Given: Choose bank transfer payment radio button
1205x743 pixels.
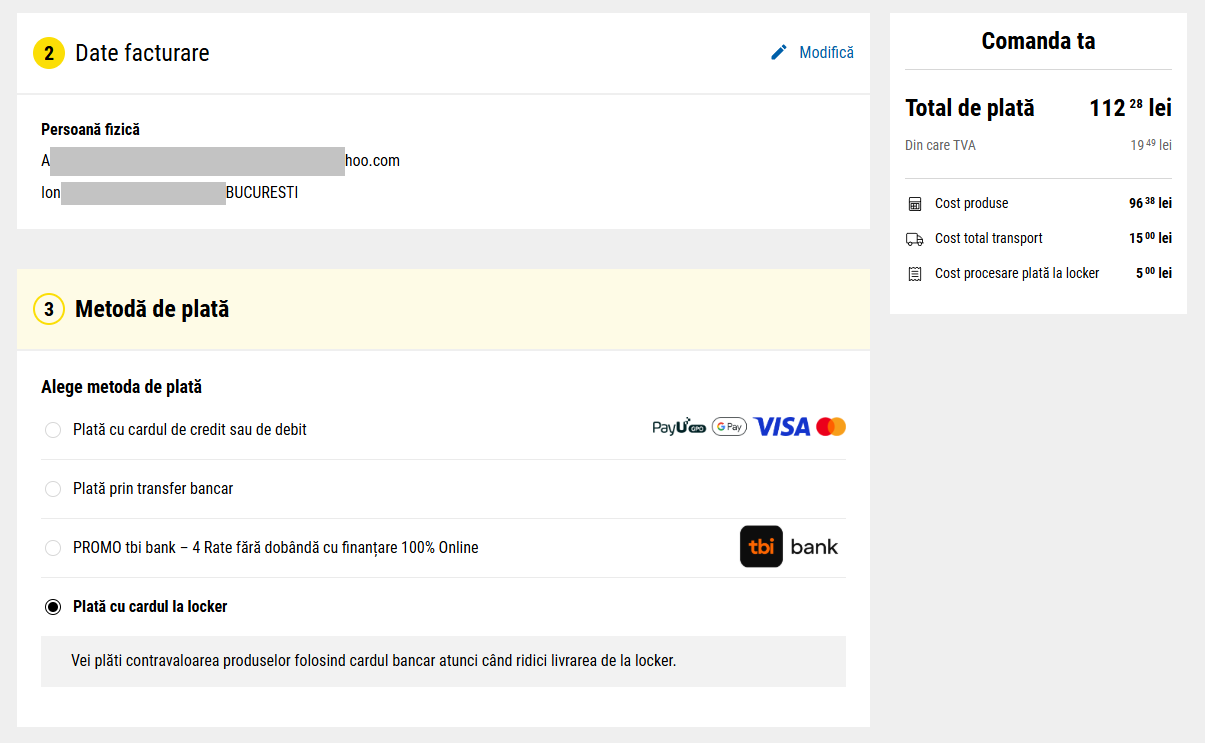Looking at the screenshot, I should pyautogui.click(x=53, y=489).
